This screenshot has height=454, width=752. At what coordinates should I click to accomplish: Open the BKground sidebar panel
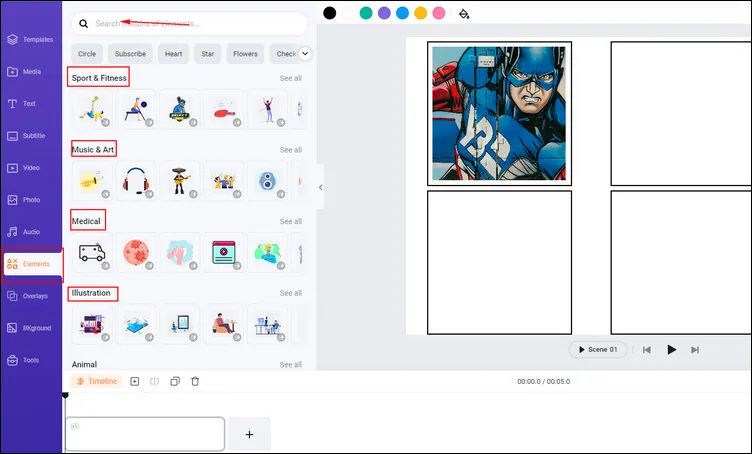click(31, 328)
